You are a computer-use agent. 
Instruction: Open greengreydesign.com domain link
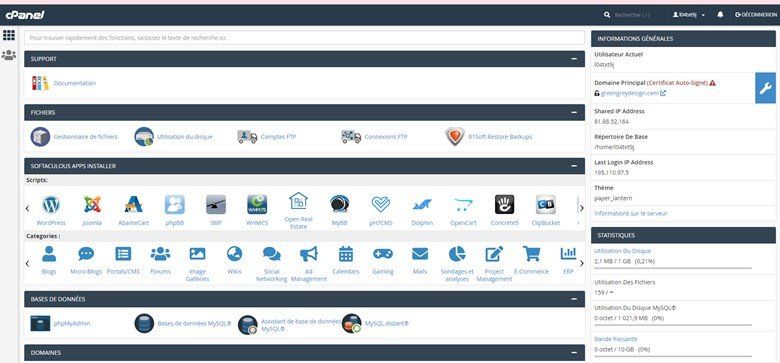tap(629, 93)
